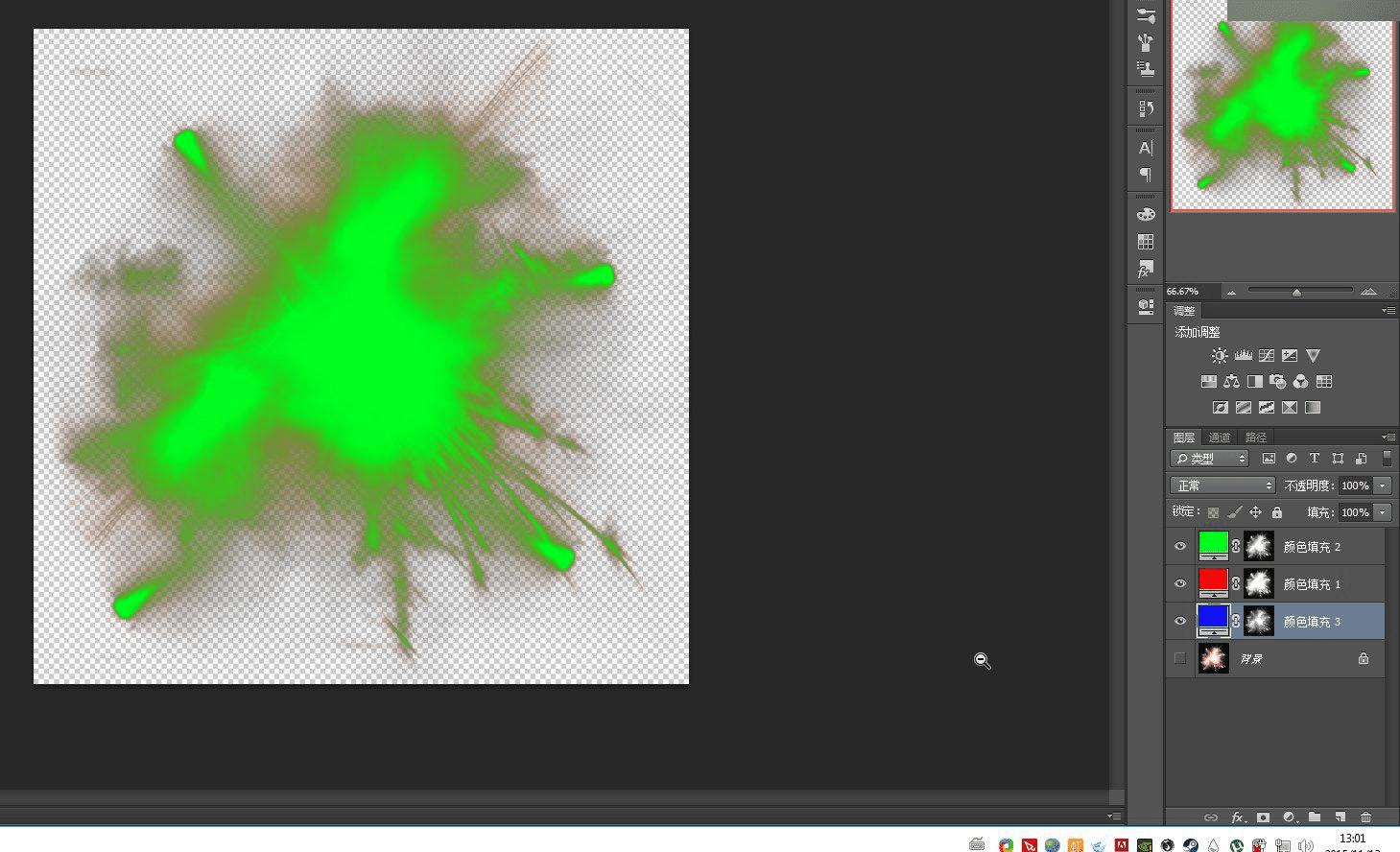Switch to the 通道 tab
Viewport: 1400px width, 852px height.
pos(1220,438)
